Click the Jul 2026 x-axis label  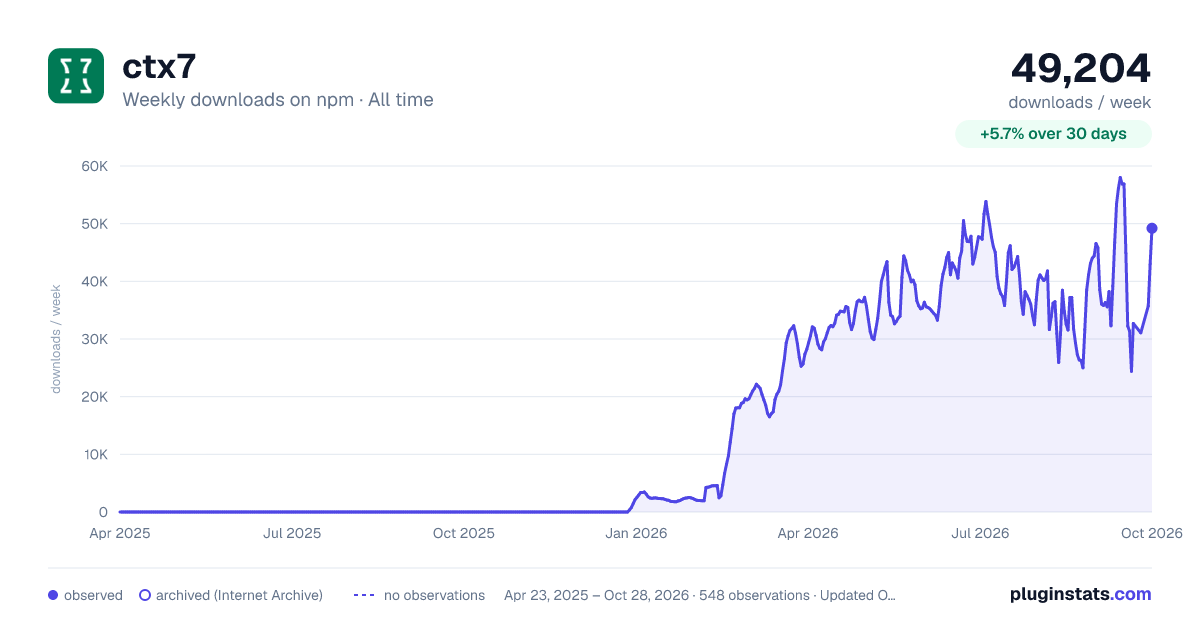pos(980,534)
